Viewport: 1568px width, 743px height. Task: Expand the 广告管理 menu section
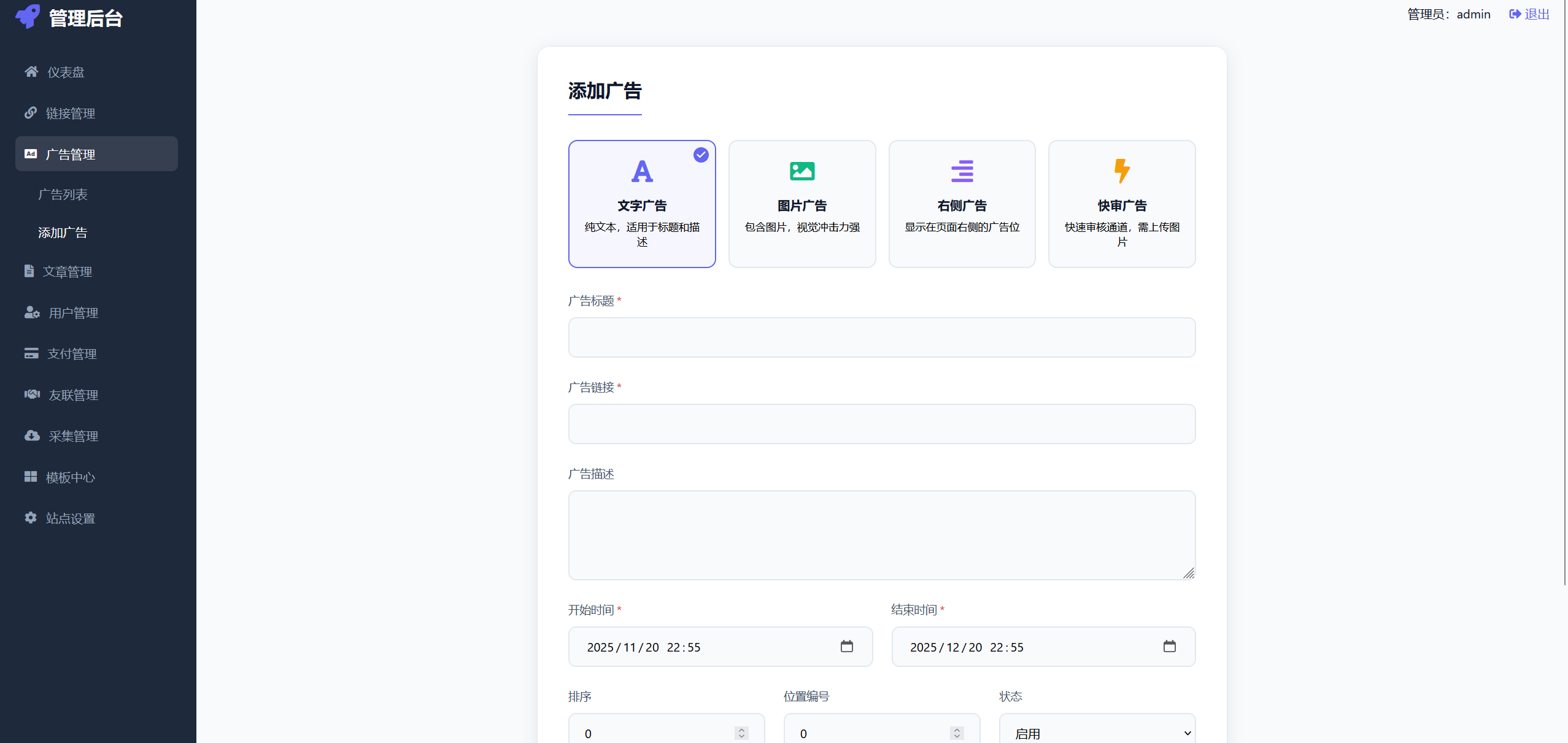point(71,153)
